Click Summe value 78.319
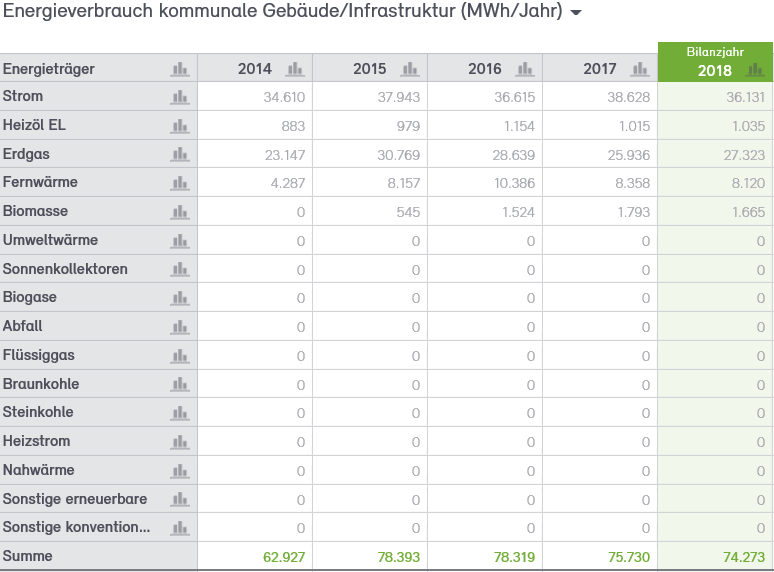The width and height of the screenshot is (774, 572). click(x=514, y=557)
